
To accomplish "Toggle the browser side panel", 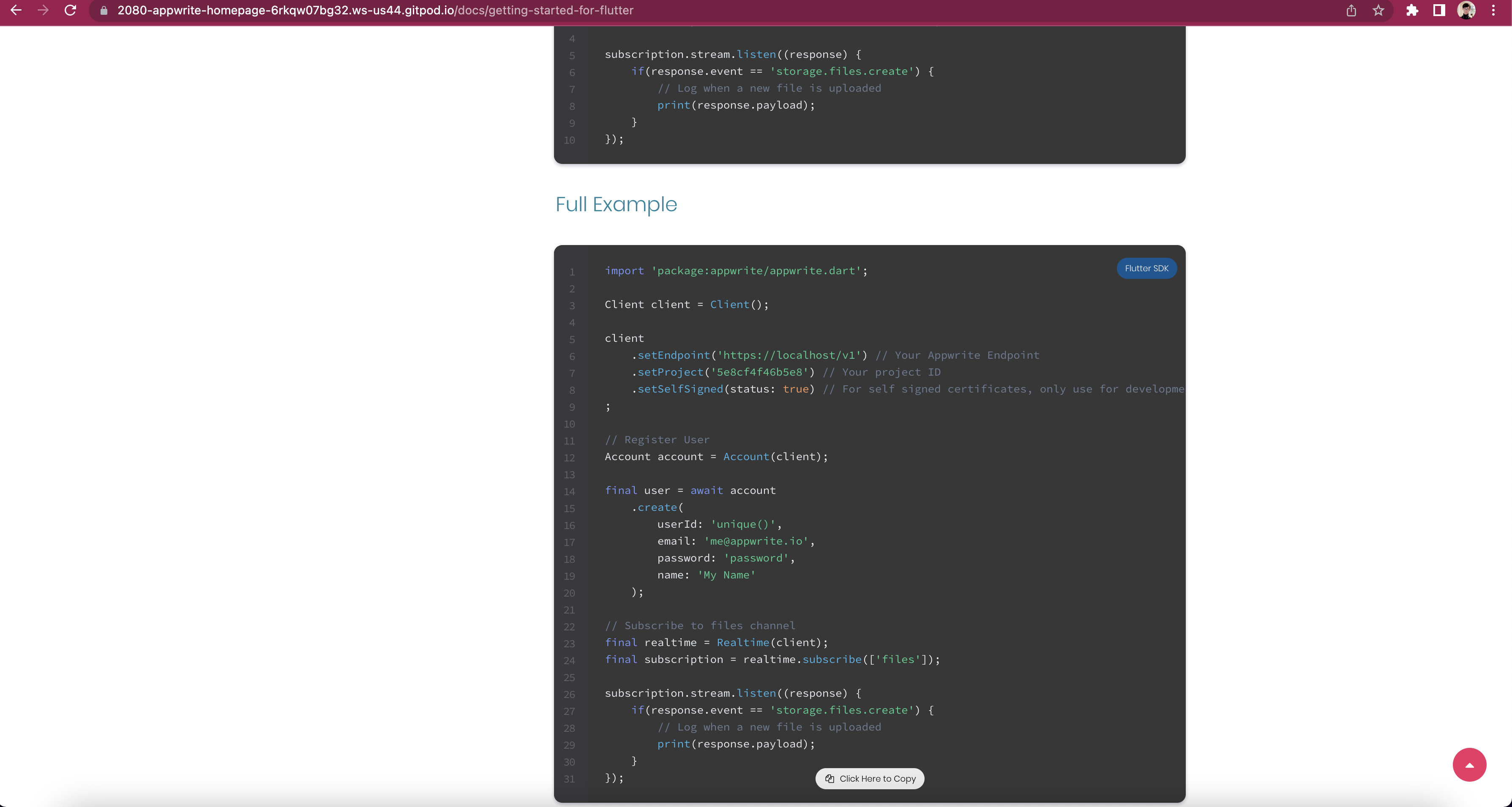I will (1439, 10).
